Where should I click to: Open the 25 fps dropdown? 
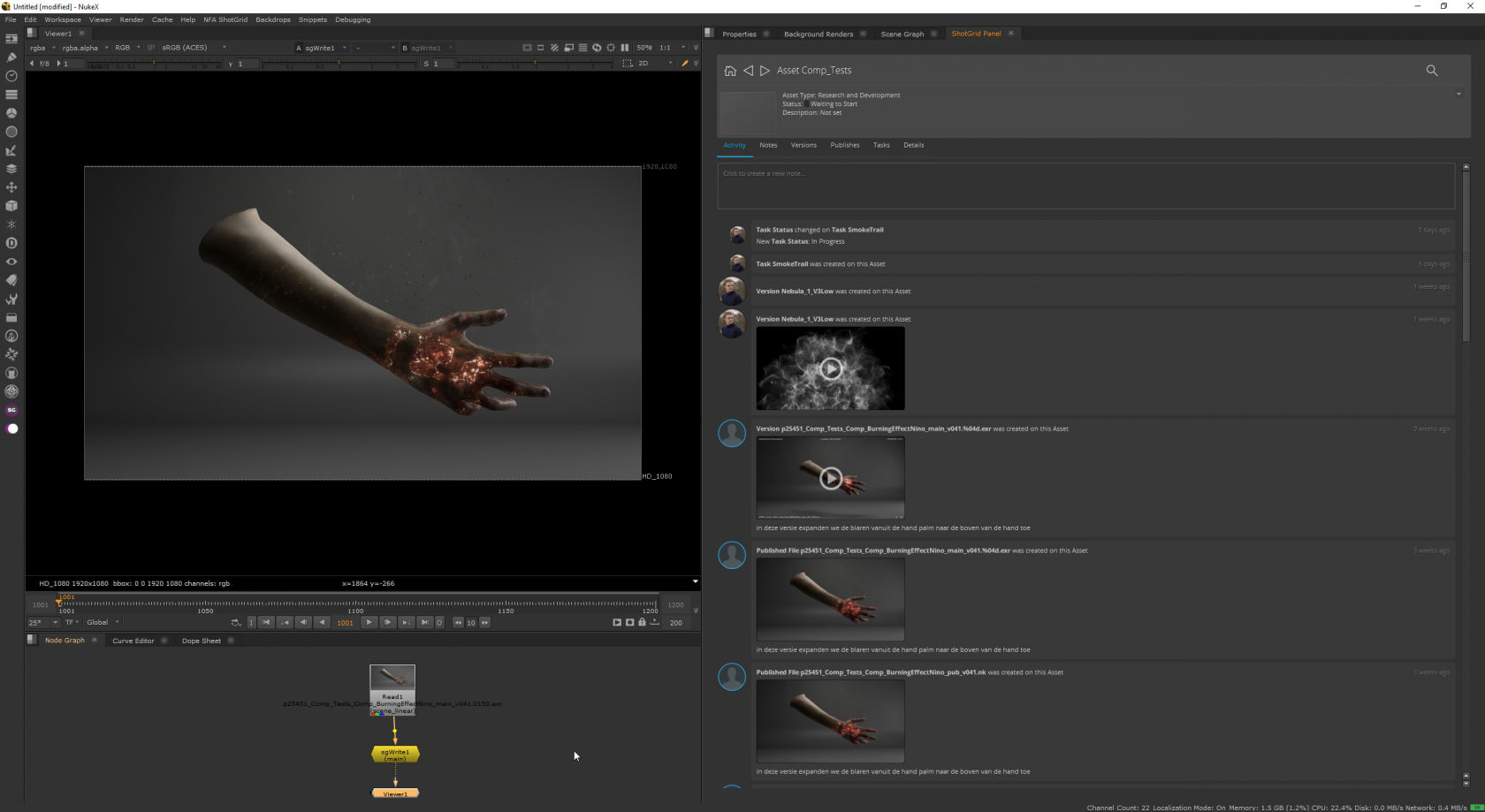coord(43,623)
